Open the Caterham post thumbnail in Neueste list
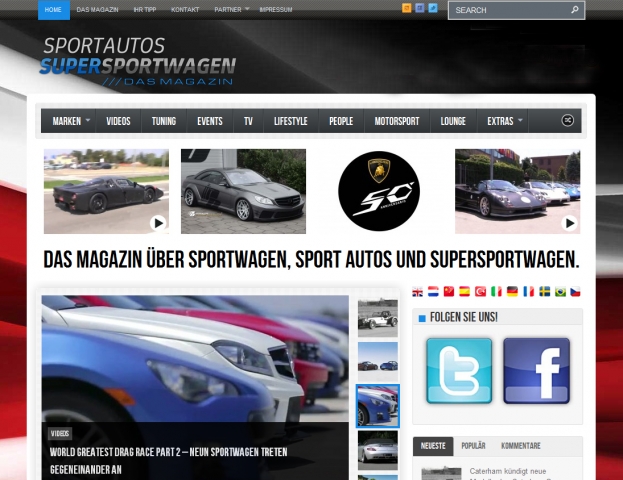 click(x=441, y=474)
